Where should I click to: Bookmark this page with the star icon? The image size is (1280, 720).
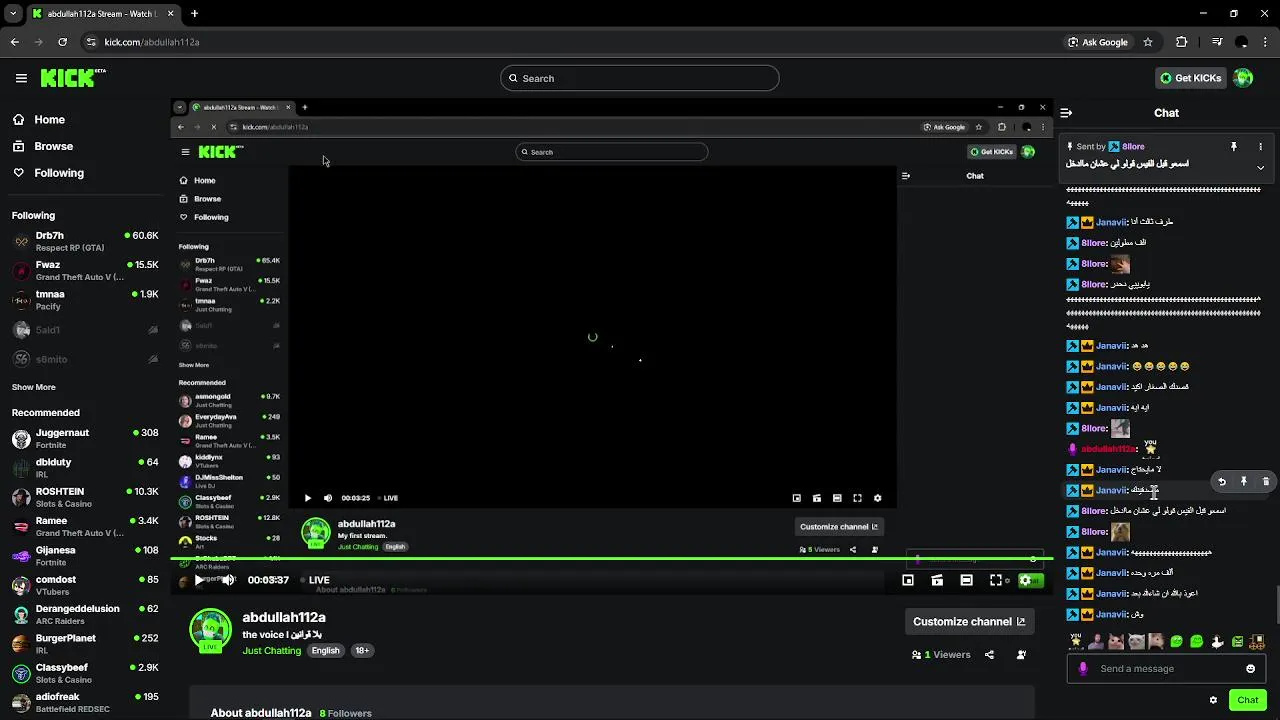tap(1148, 42)
